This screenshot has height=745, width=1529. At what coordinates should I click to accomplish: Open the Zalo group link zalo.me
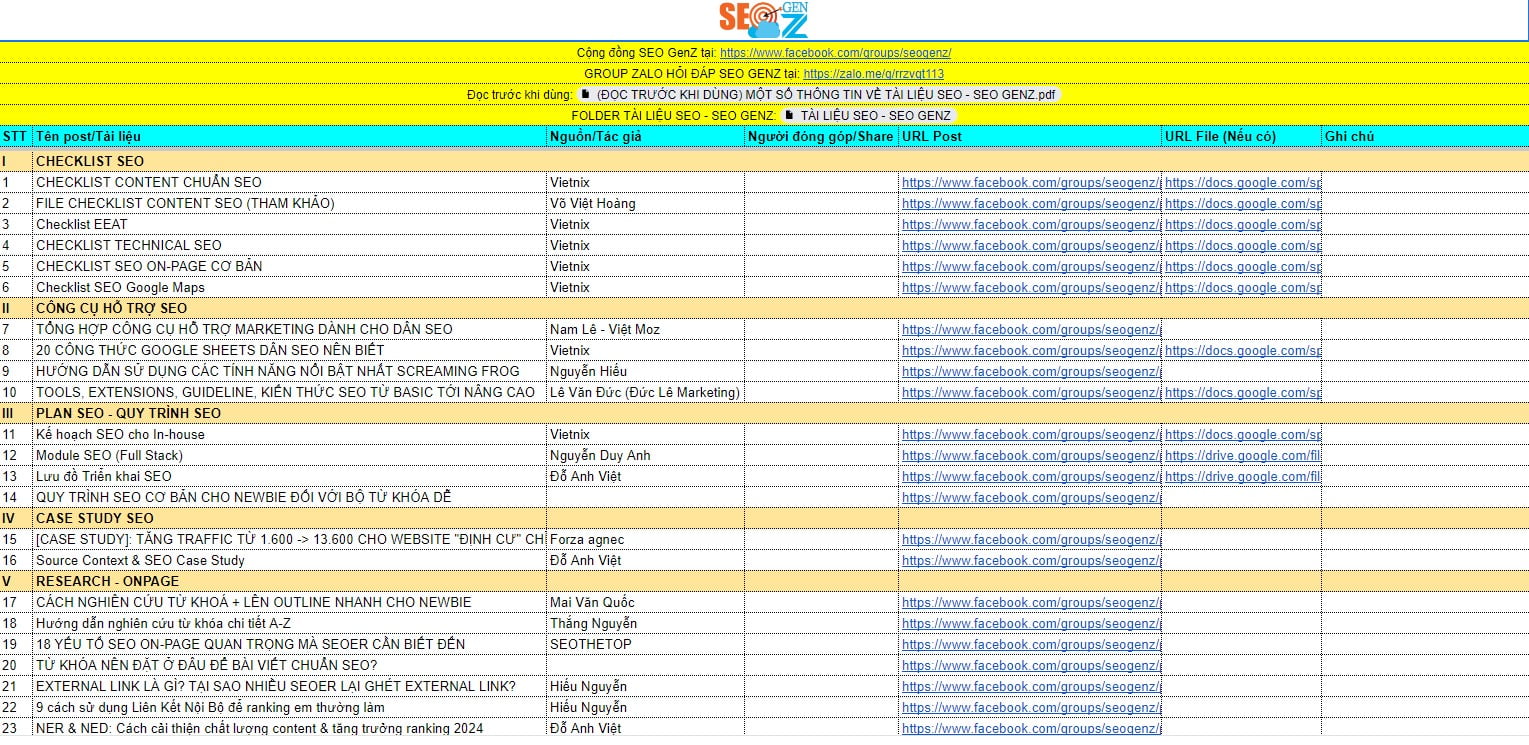pyautogui.click(x=873, y=74)
